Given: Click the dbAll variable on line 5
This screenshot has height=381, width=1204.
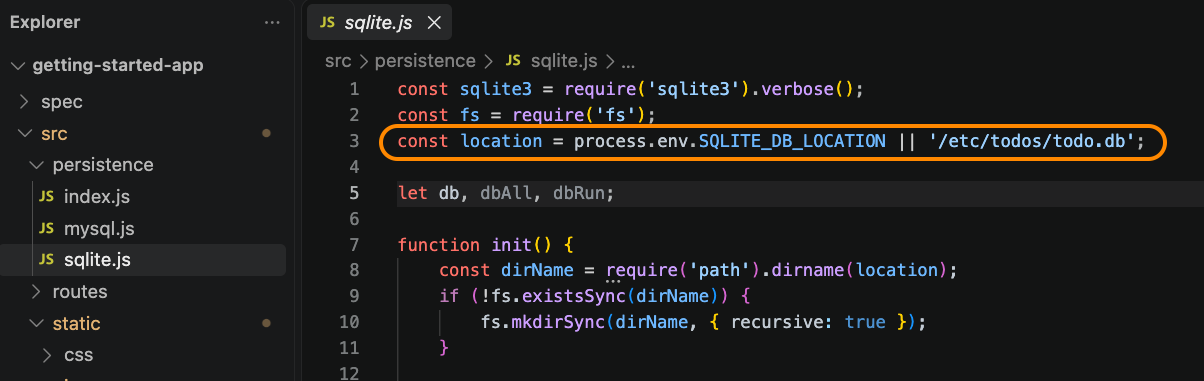Looking at the screenshot, I should (507, 193).
